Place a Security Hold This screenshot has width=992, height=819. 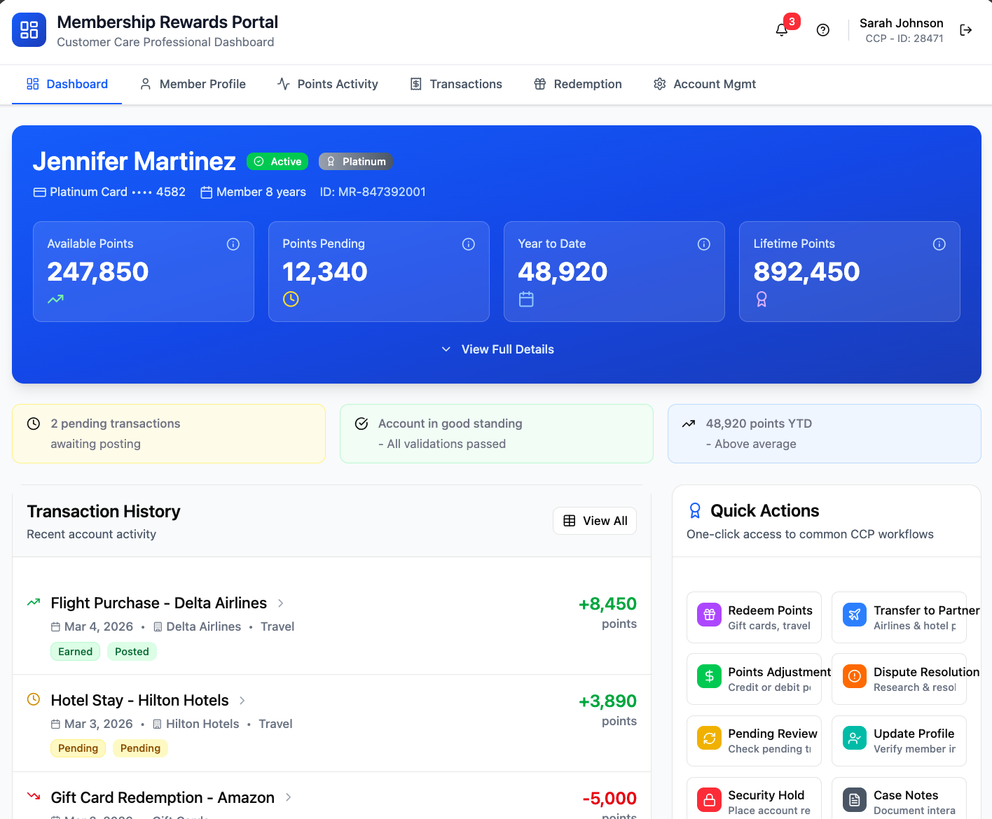754,799
